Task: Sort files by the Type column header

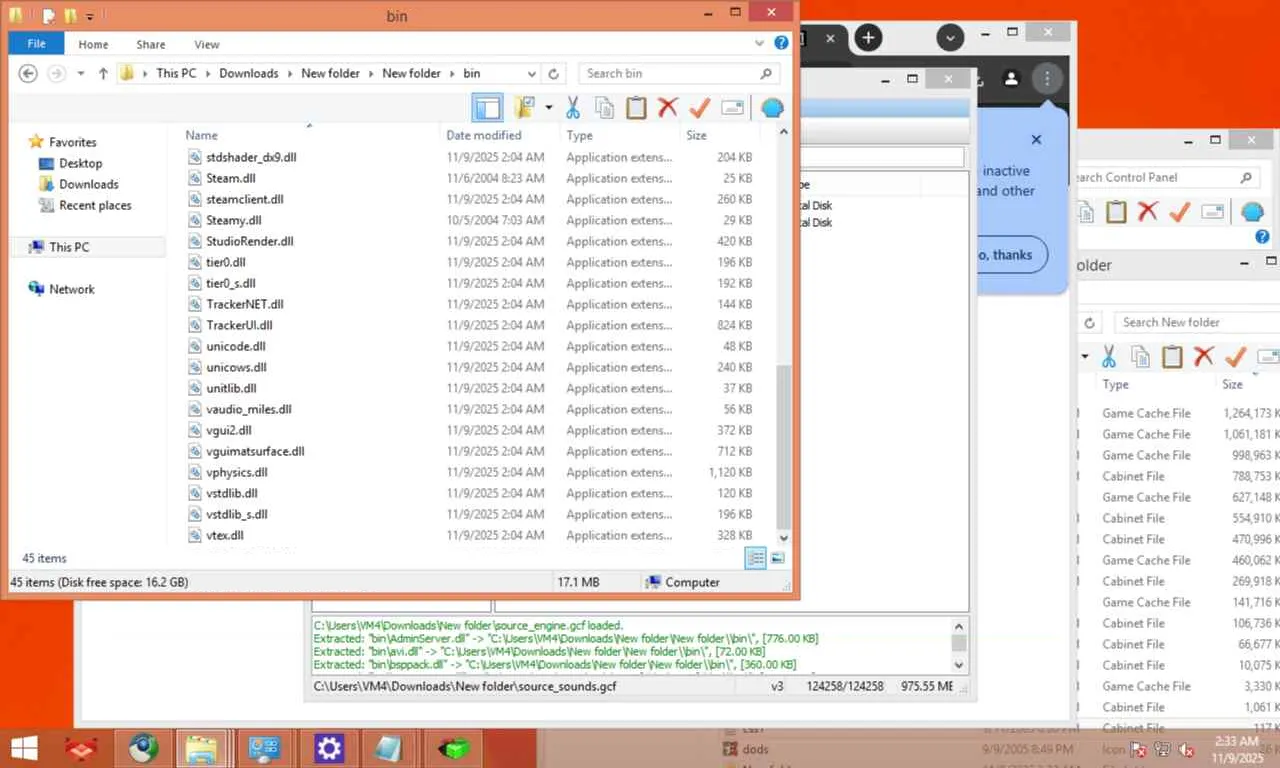Action: [579, 135]
